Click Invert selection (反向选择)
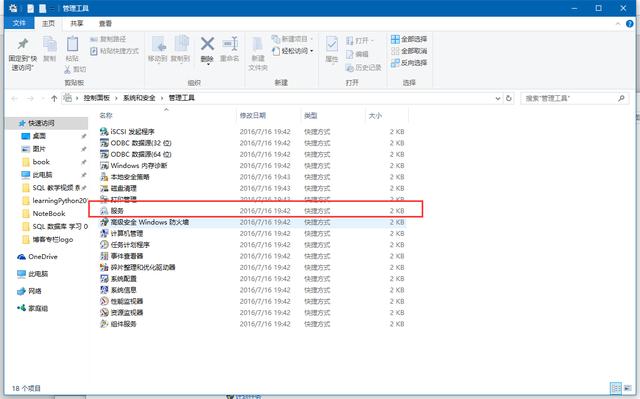The image size is (640, 399). 409,63
